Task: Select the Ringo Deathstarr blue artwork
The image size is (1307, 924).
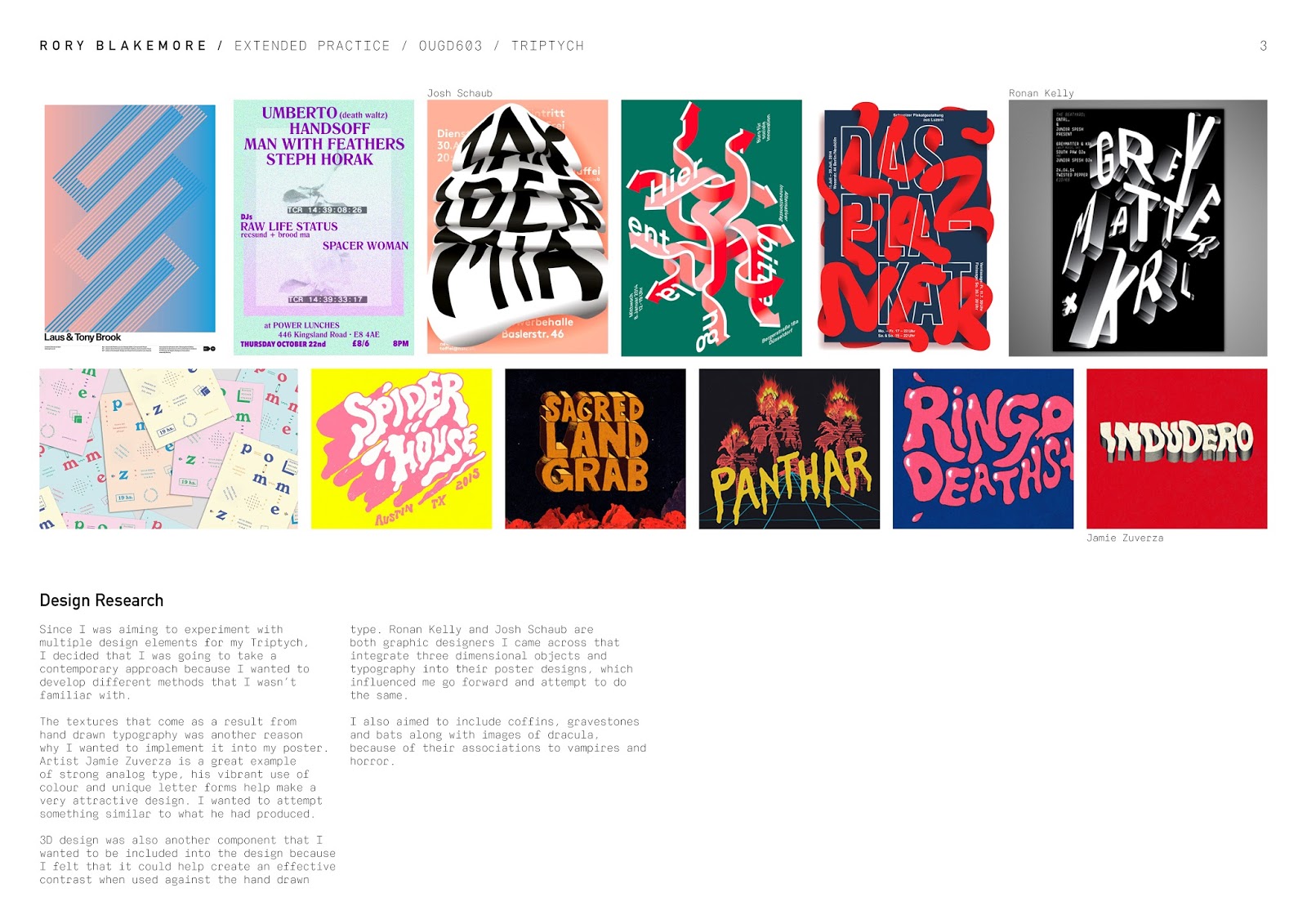Action: [x=983, y=449]
